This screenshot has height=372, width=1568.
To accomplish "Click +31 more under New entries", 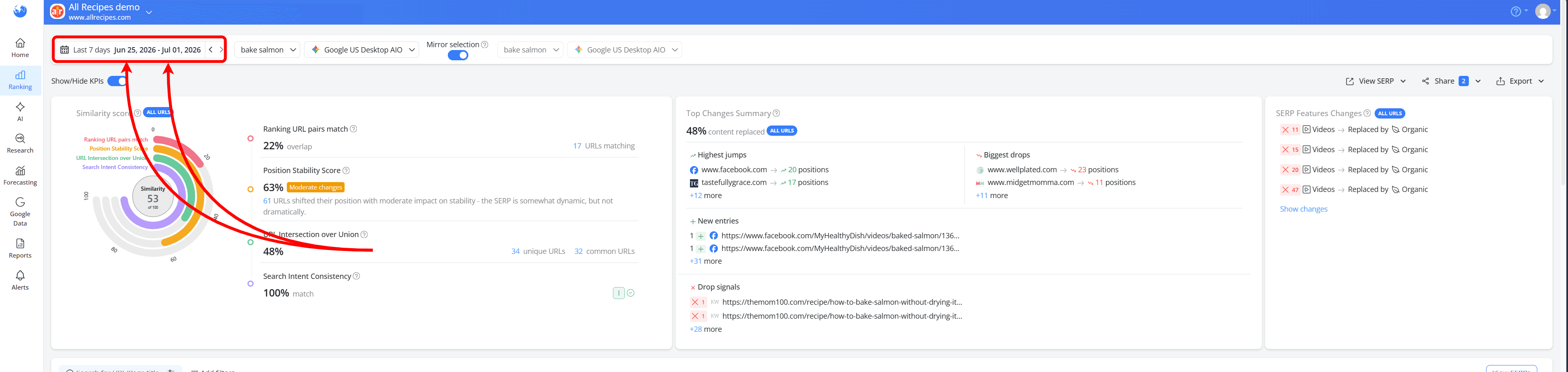I will [706, 261].
